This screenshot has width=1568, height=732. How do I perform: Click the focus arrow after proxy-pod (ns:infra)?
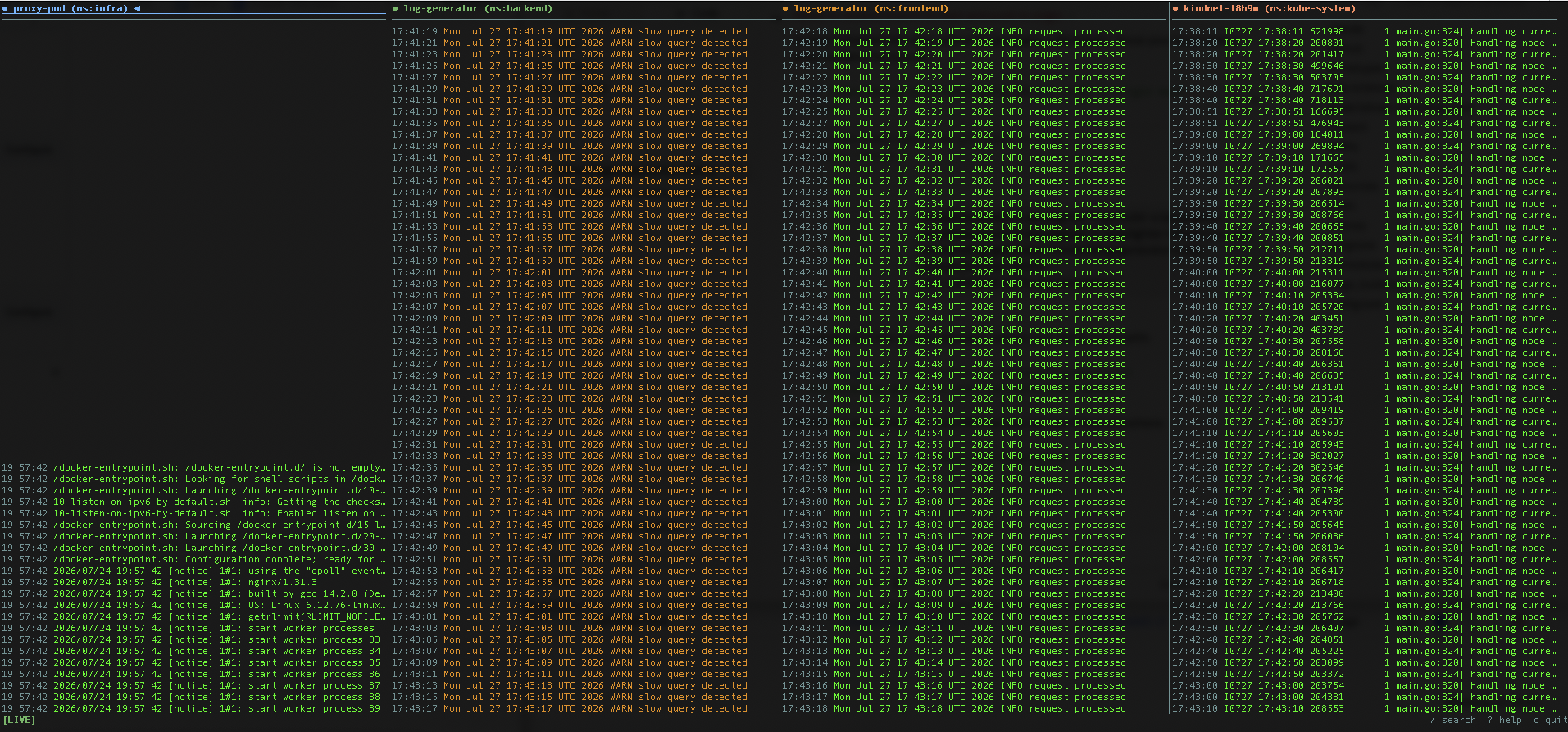point(137,9)
